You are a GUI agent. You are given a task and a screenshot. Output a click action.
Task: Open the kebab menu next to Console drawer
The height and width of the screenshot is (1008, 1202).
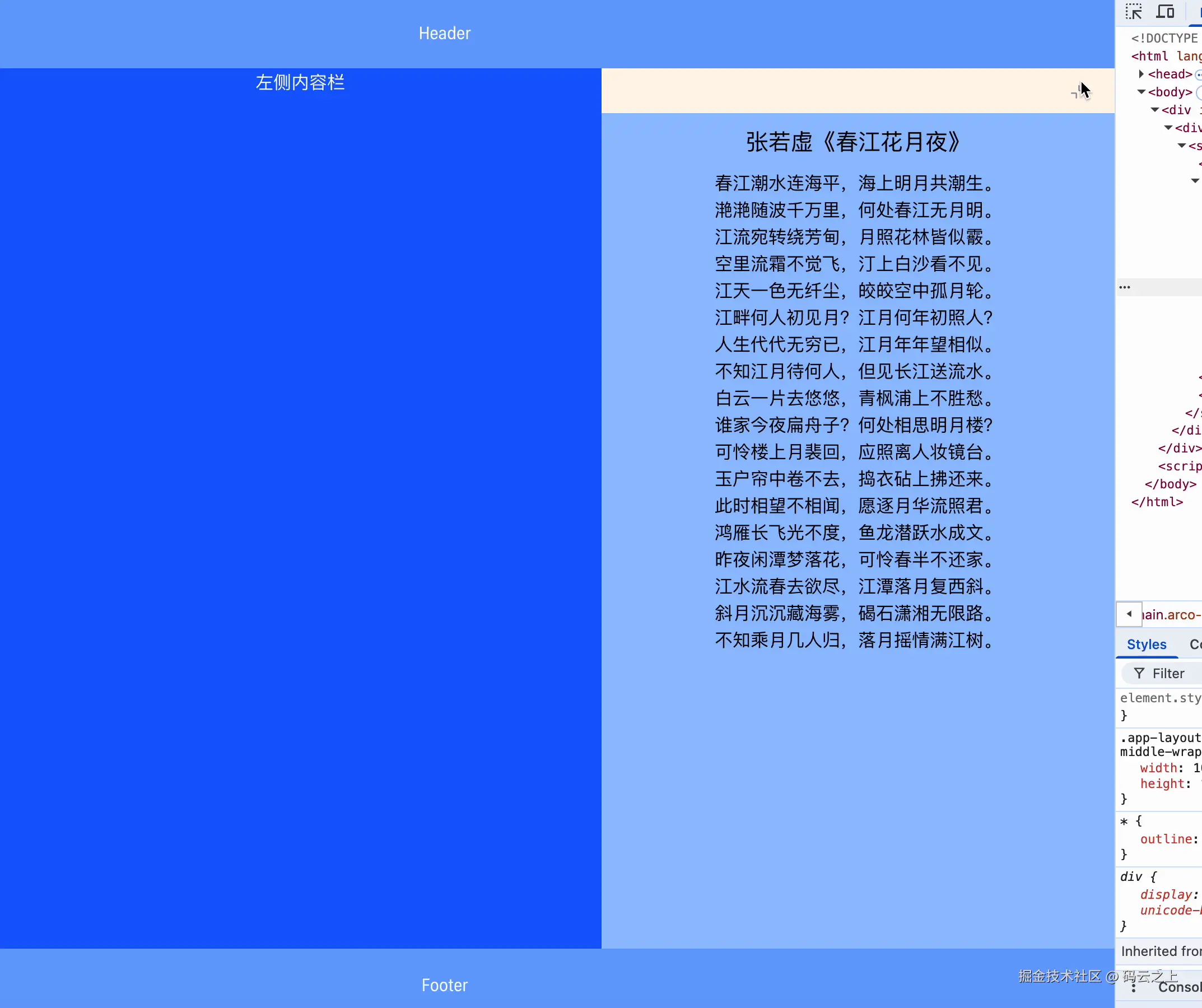pos(1134,988)
